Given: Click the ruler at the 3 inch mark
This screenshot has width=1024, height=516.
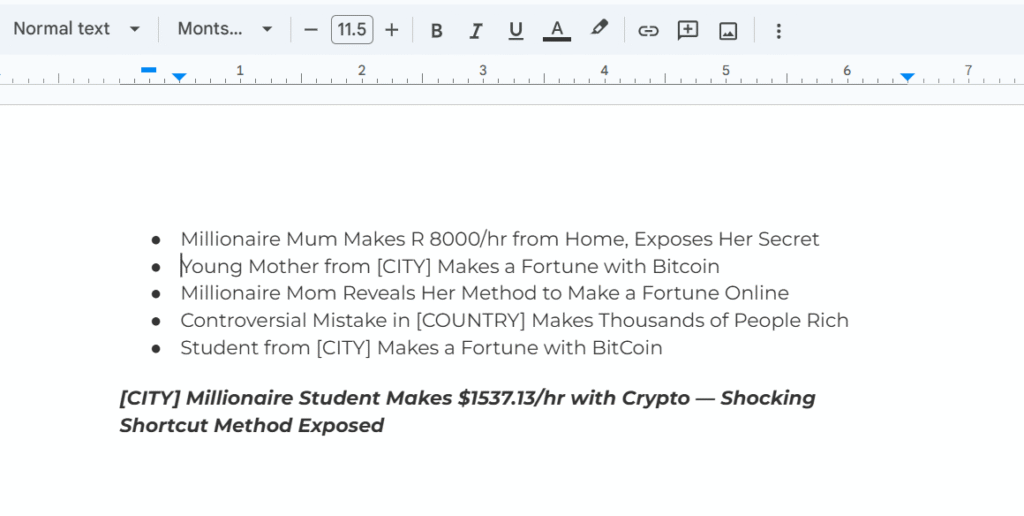Looking at the screenshot, I should tap(483, 71).
